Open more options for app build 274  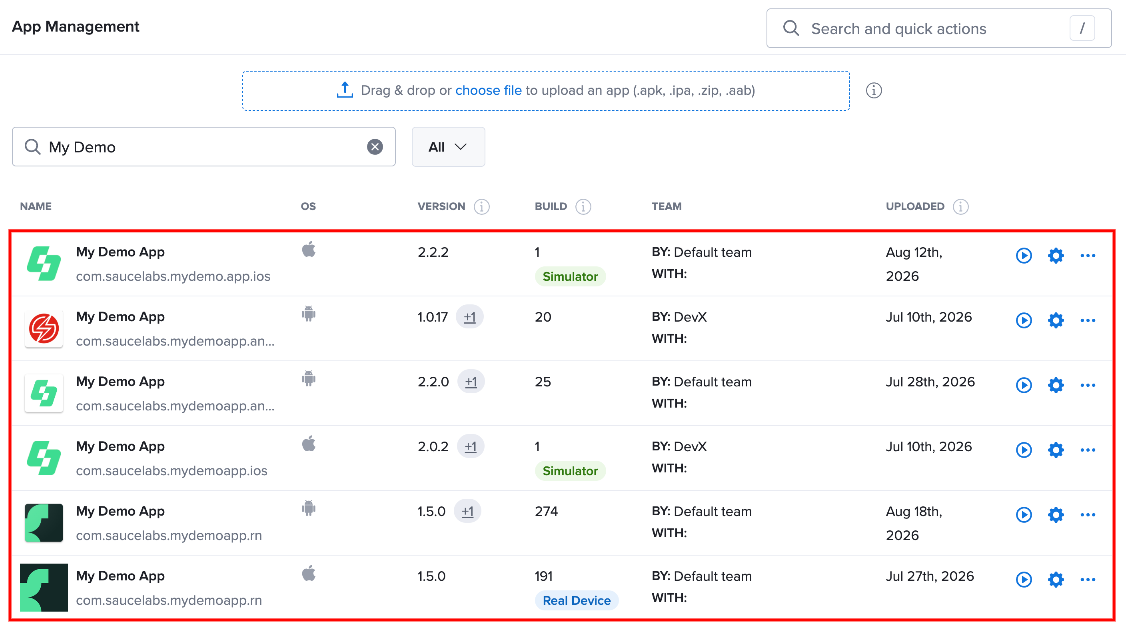pyautogui.click(x=1088, y=515)
